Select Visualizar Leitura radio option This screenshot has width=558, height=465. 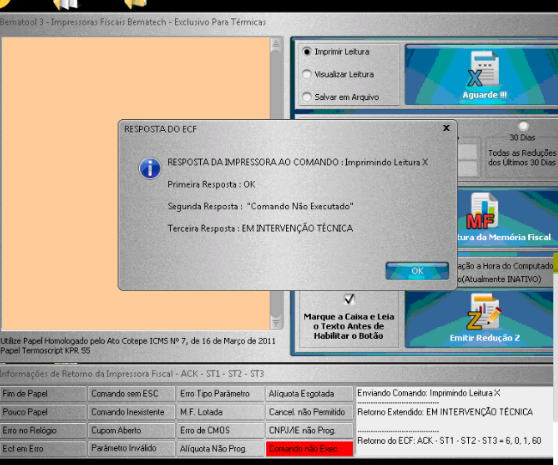[307, 74]
